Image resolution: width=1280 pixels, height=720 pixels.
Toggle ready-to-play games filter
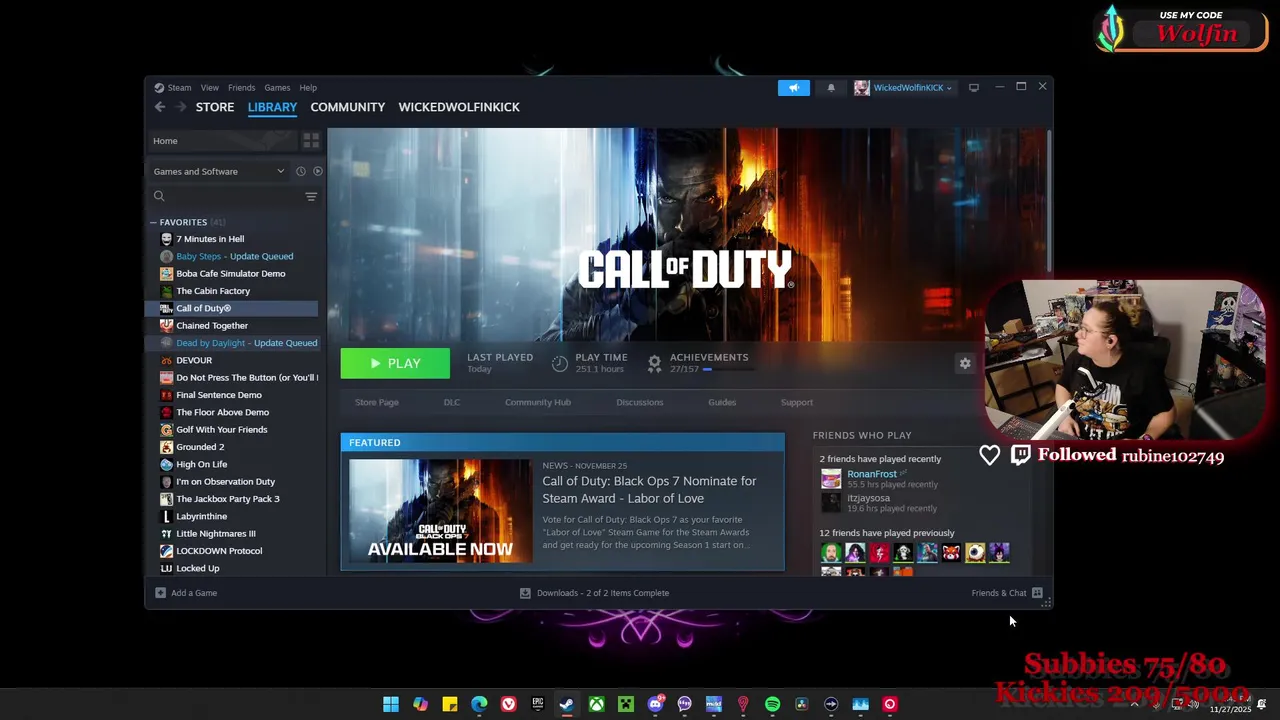pos(318,171)
